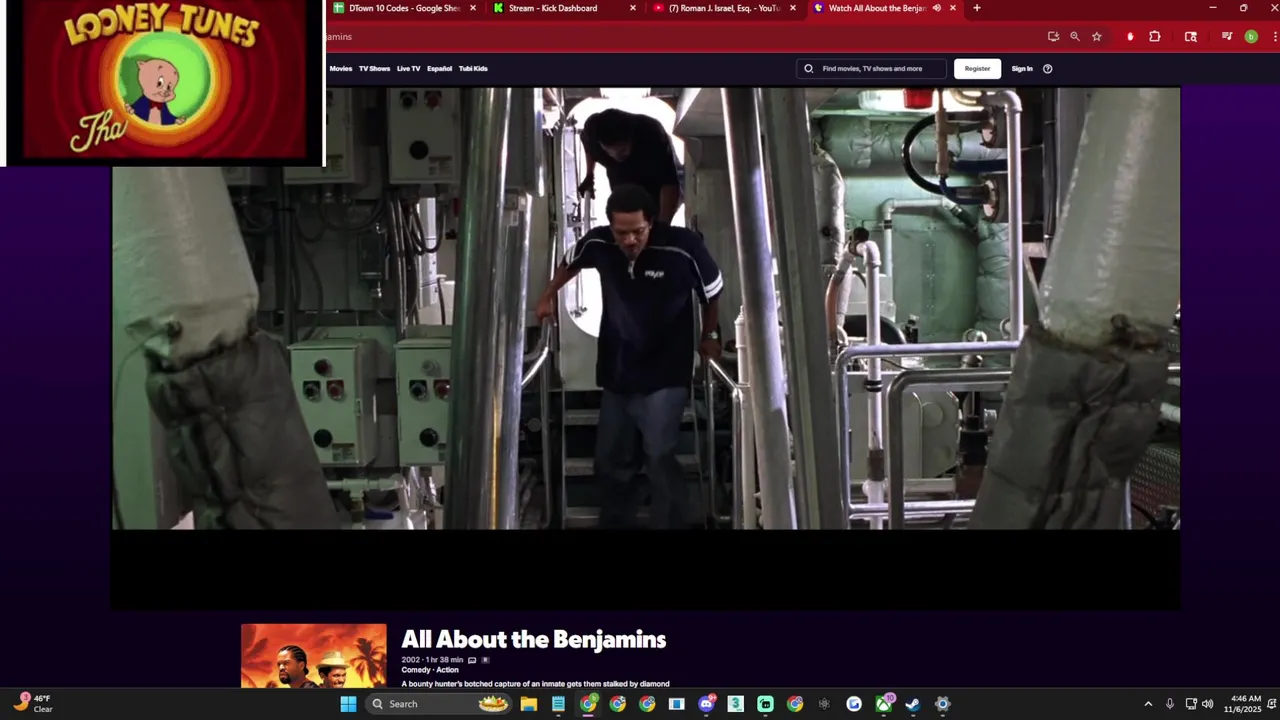Click the search magnifier icon in Tubi search box
Image resolution: width=1280 pixels, height=720 pixels.
coord(809,69)
